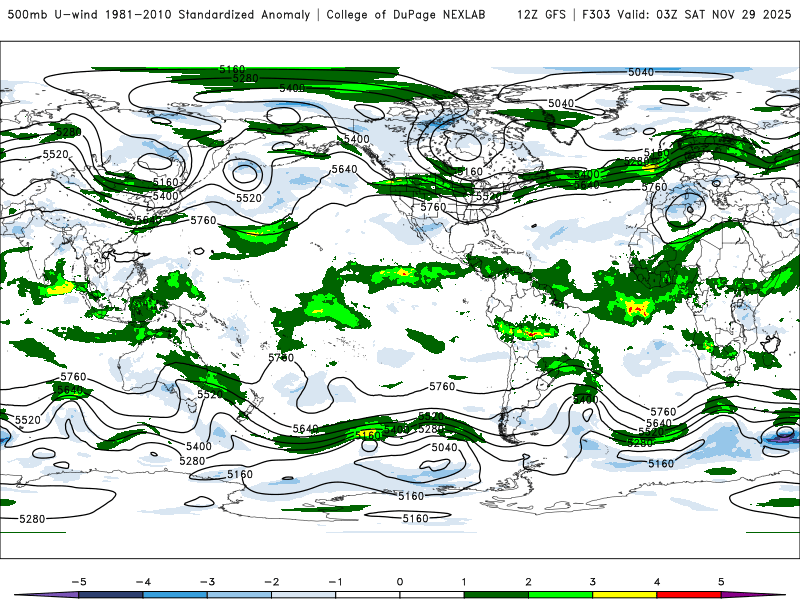
Task: Click the yellow 5160 anomaly in South Pacific
Action: pos(367,435)
